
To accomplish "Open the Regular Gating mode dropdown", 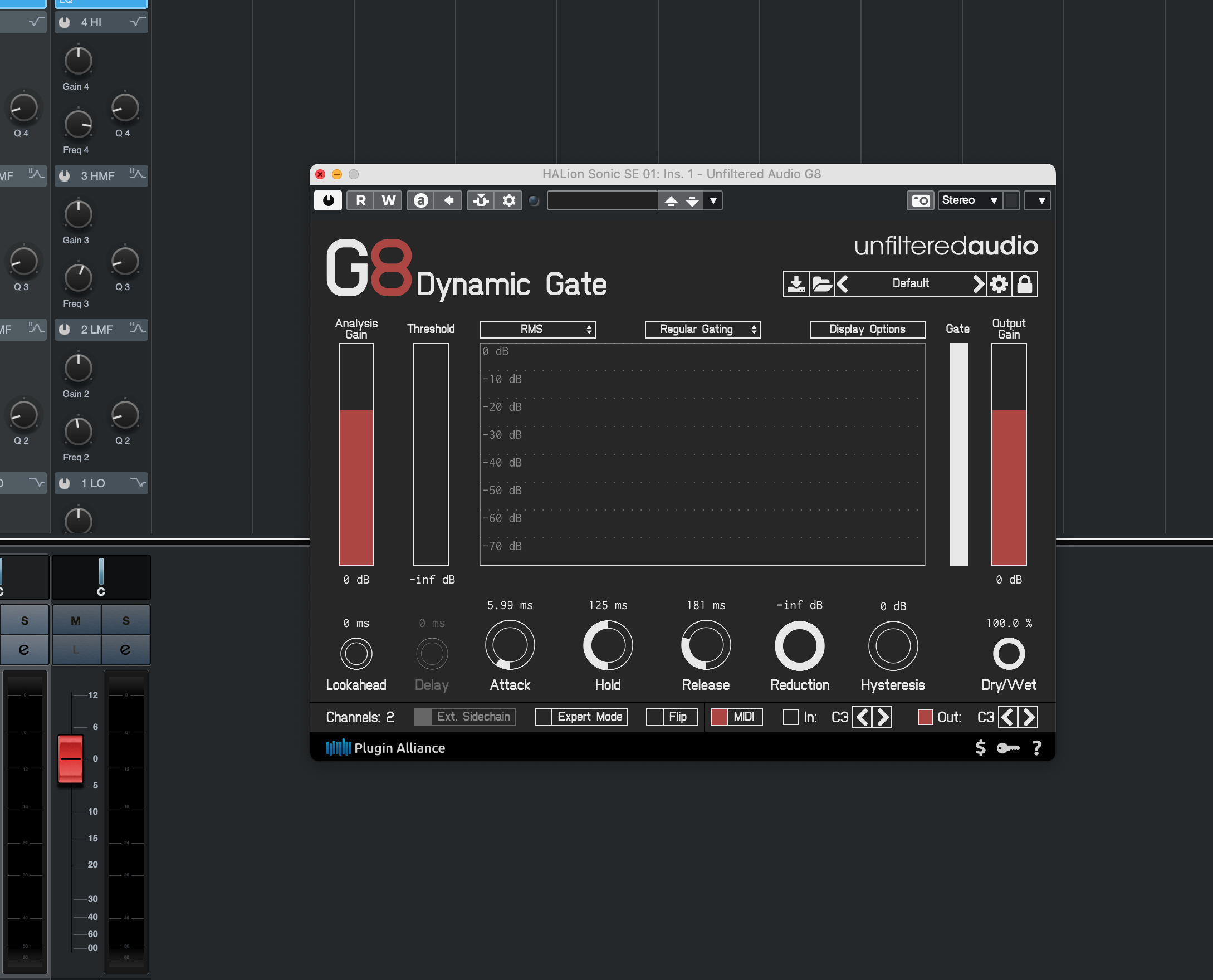I will (702, 329).
